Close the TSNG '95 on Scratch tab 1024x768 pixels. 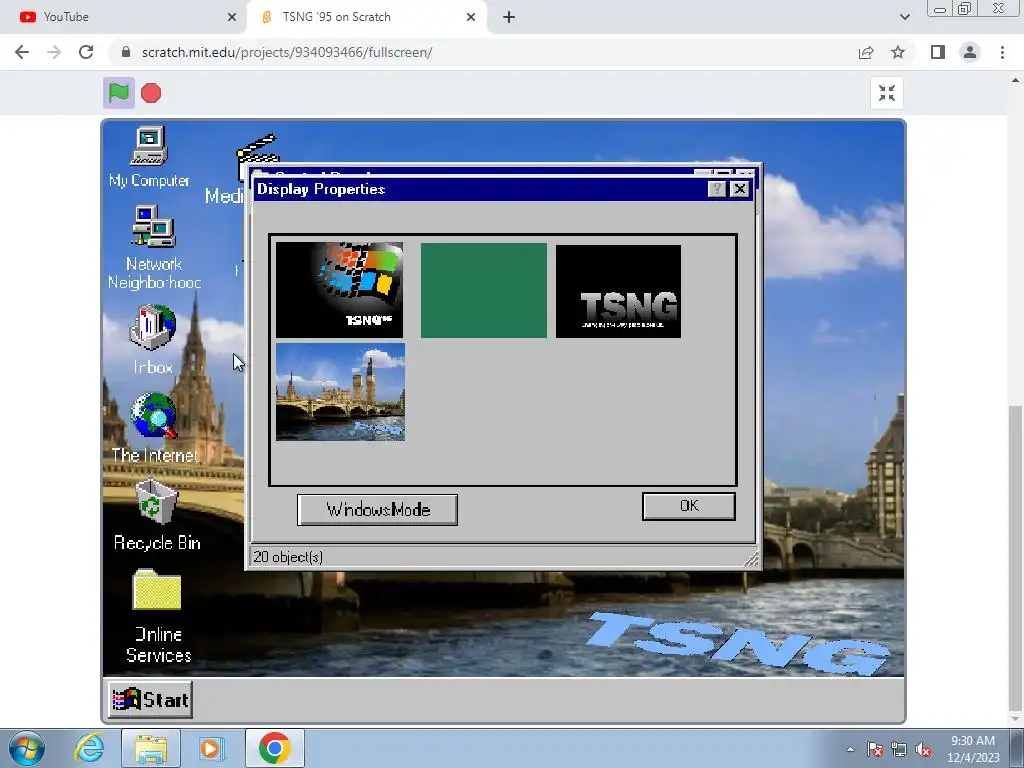(x=471, y=17)
